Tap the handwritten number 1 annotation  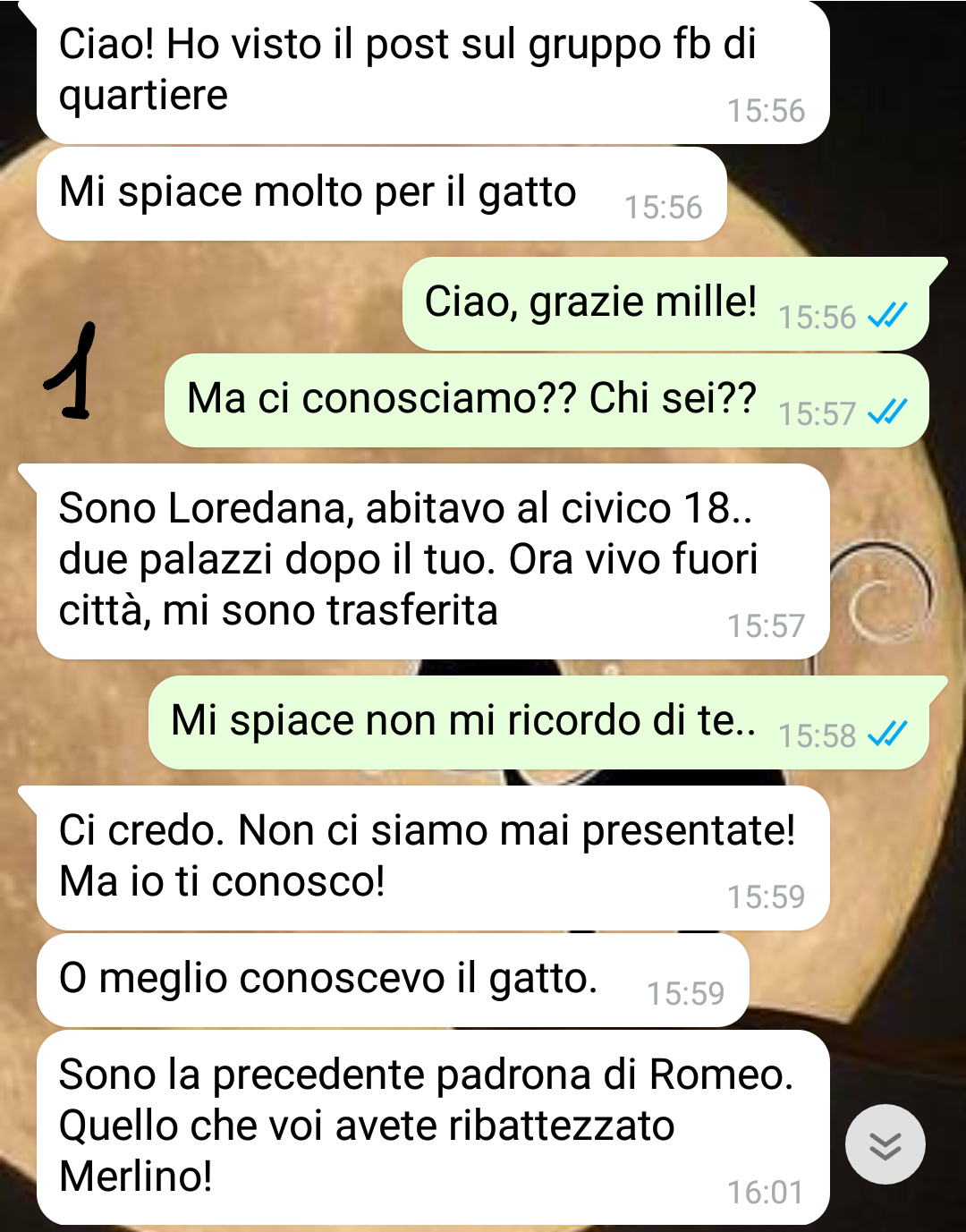click(73, 371)
